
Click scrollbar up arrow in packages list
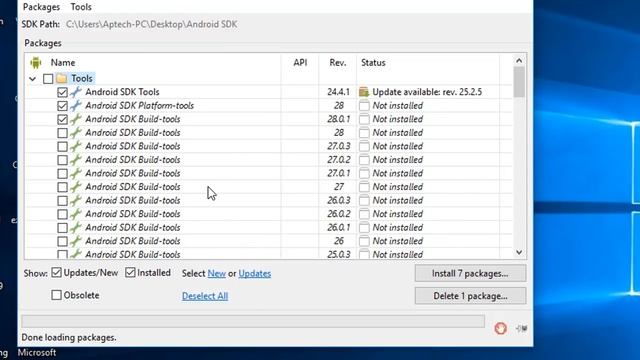pyautogui.click(x=519, y=61)
